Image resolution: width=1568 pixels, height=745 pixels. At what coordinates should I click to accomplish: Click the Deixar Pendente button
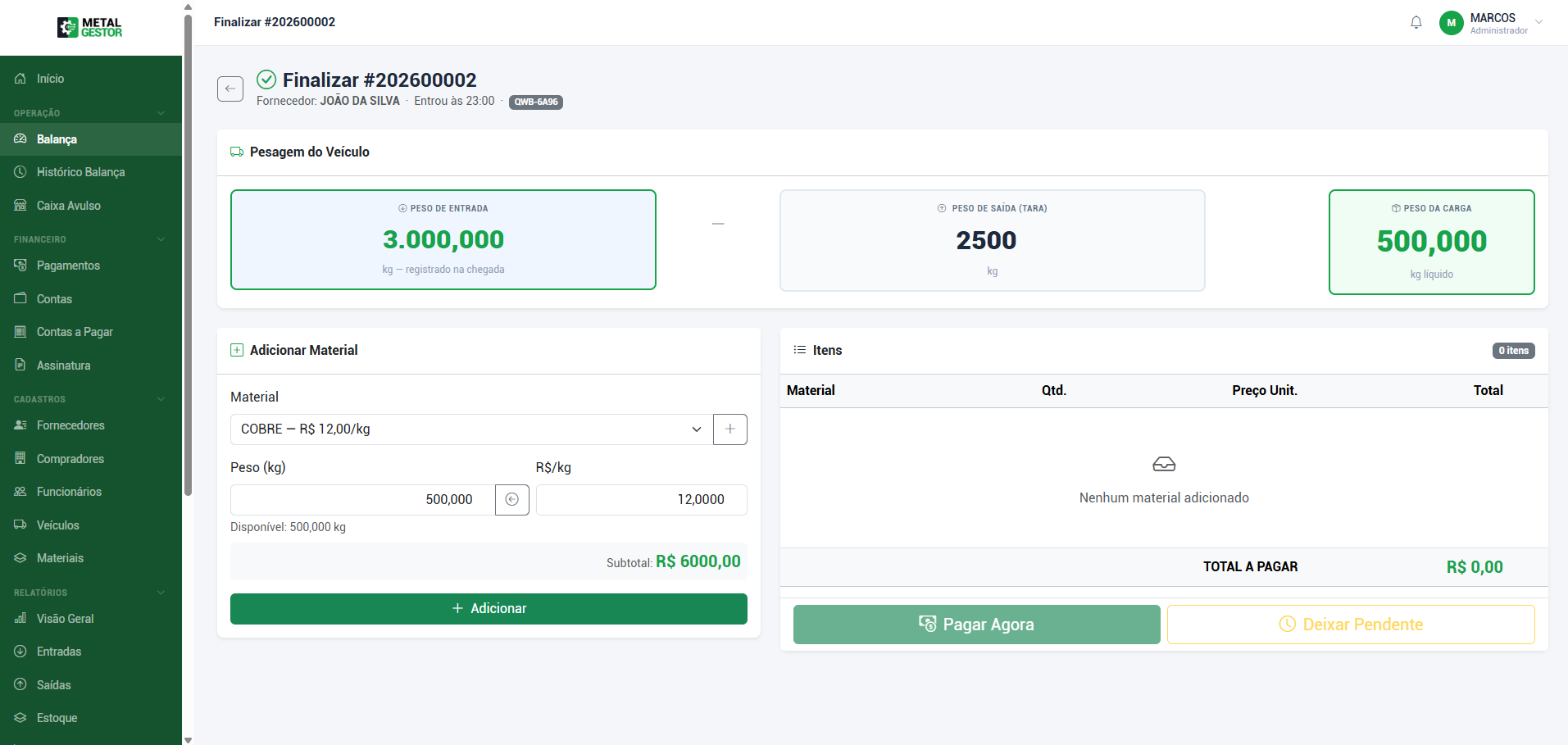1351,625
